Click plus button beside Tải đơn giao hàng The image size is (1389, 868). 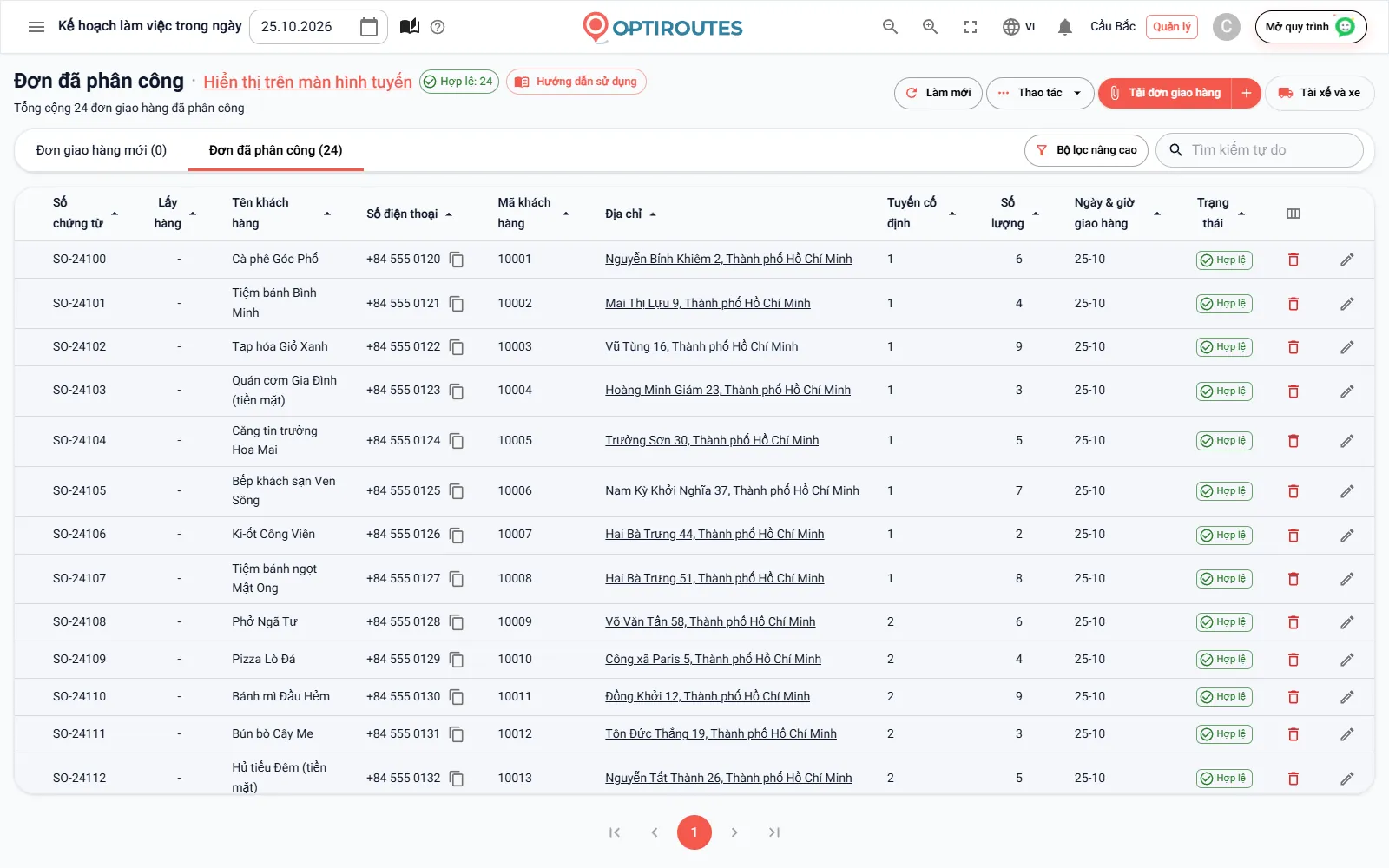coord(1247,93)
